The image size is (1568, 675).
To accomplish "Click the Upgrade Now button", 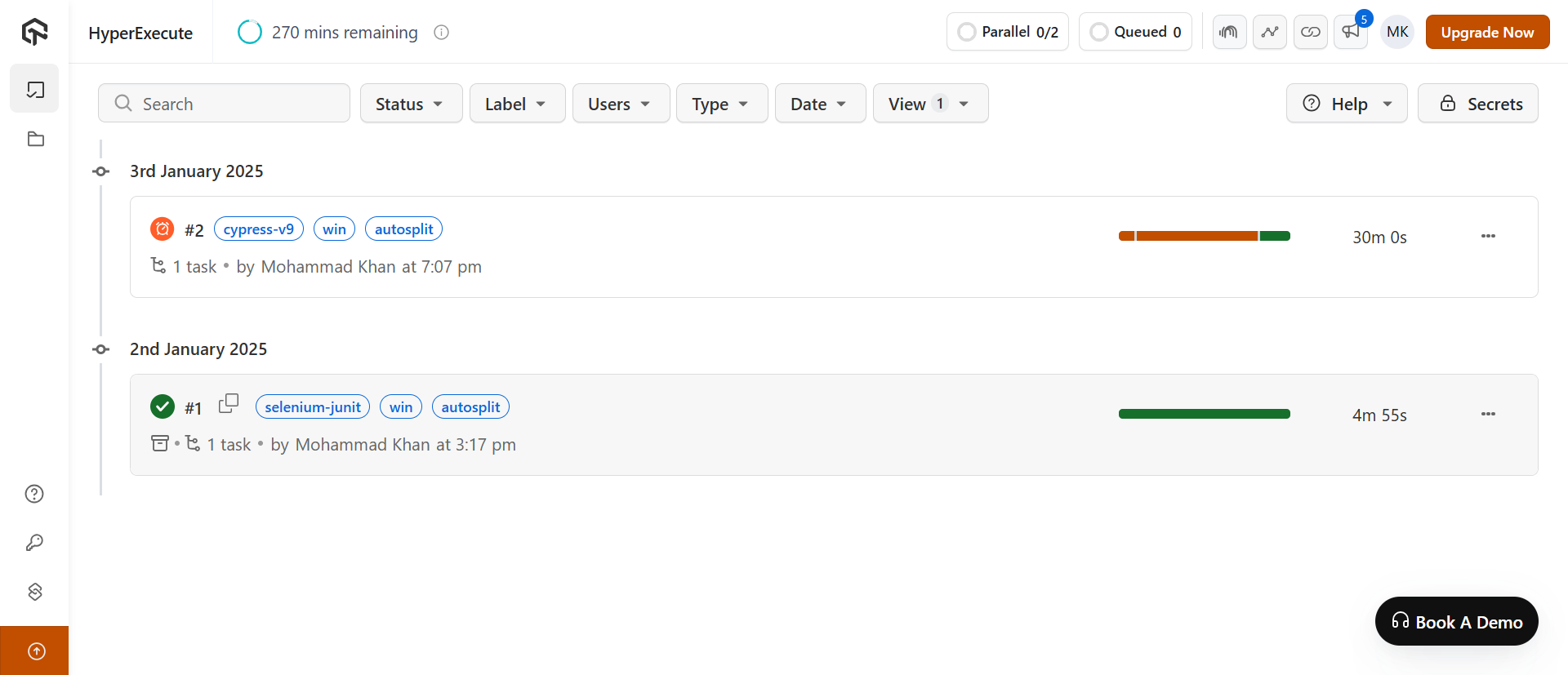I will click(x=1487, y=32).
